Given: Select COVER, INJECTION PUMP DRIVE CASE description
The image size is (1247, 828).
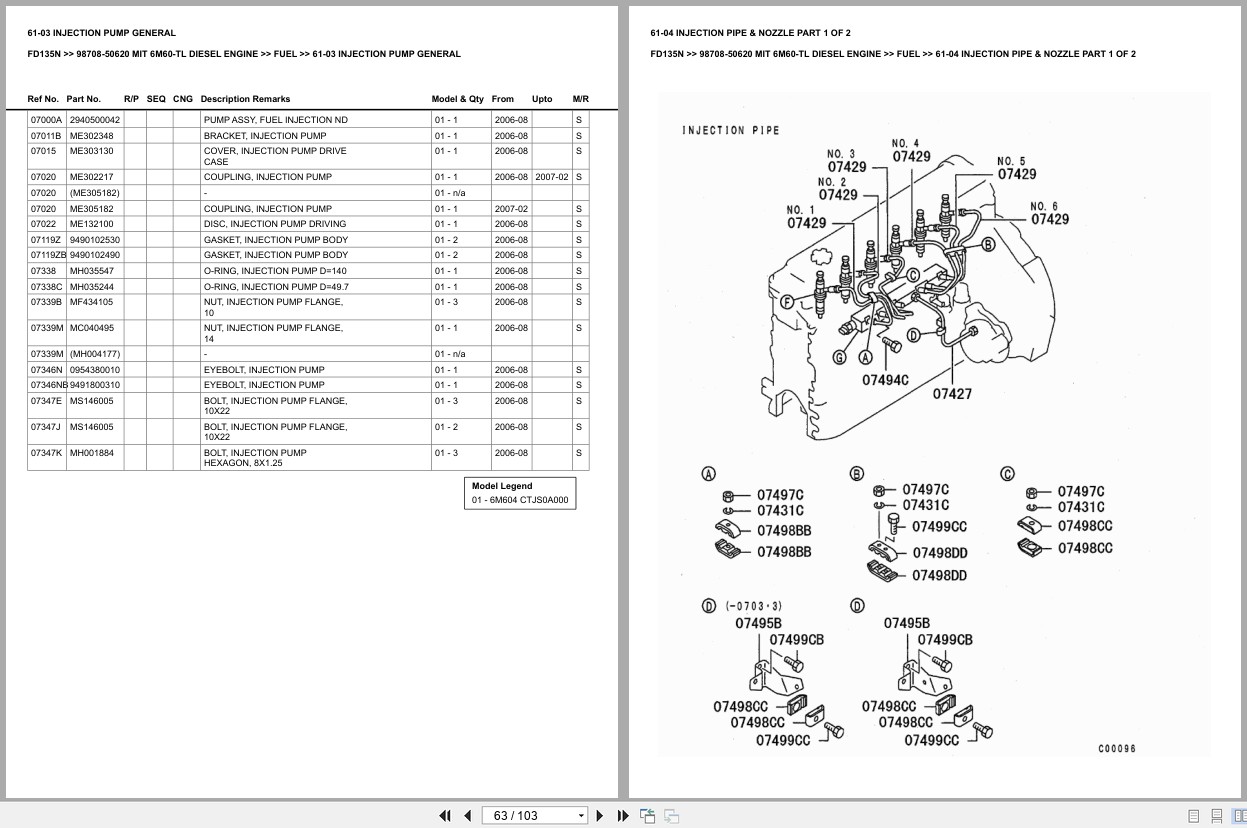Looking at the screenshot, I should (275, 156).
